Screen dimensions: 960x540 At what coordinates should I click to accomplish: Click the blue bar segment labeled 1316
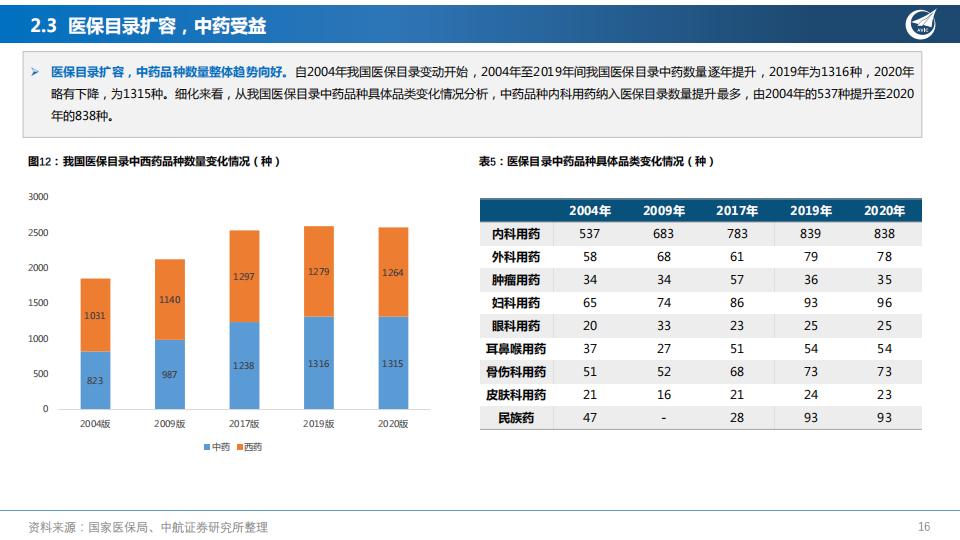click(x=318, y=363)
